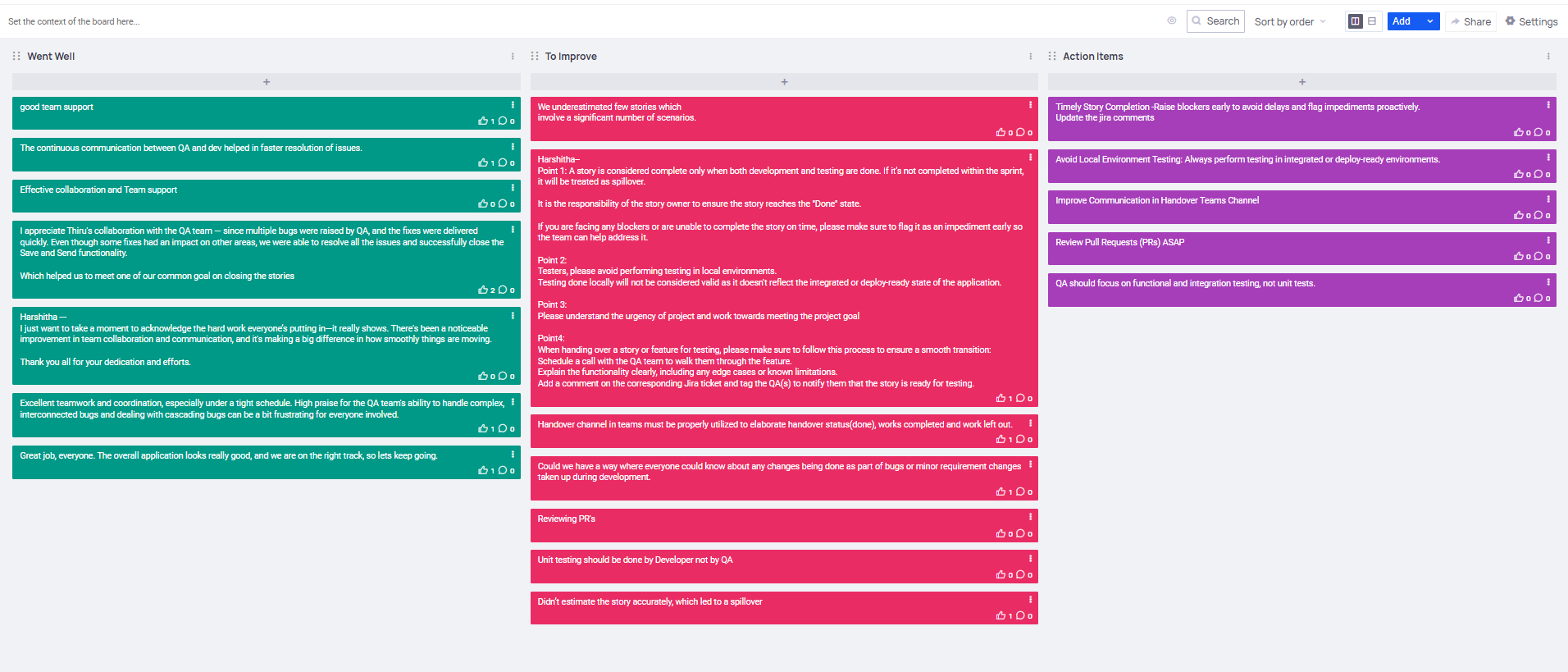Add a card to Went Well column
The height and width of the screenshot is (672, 1568).
point(267,82)
